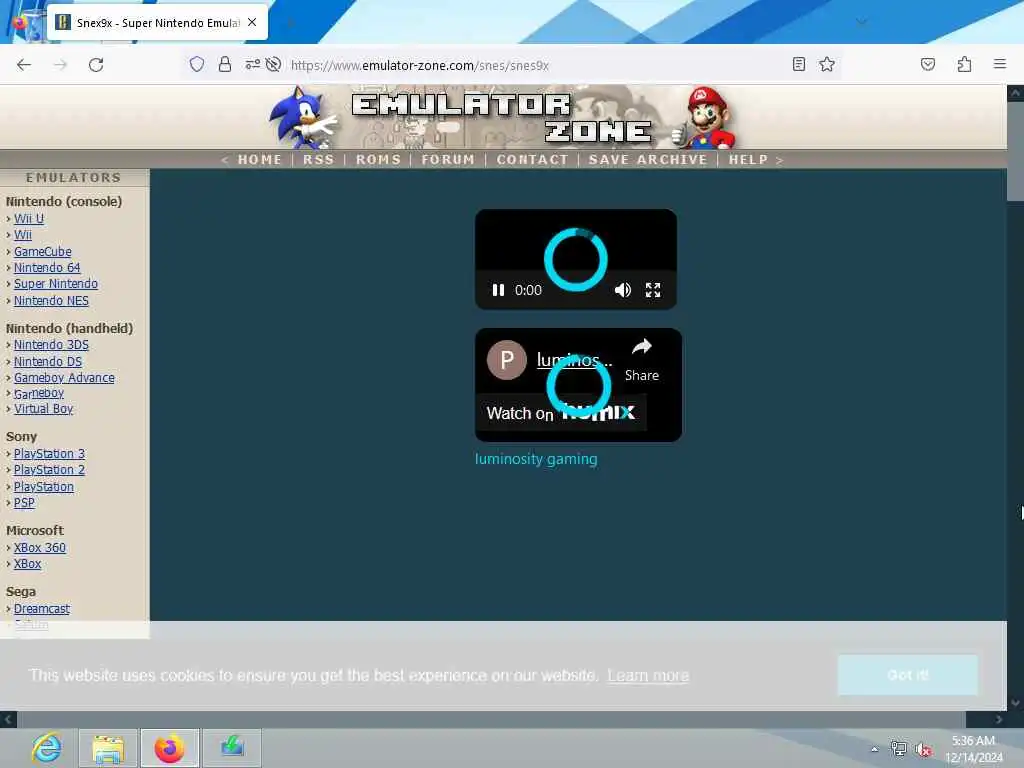The image size is (1024, 768).
Task: Click the Emulator Zone header logo
Action: (x=503, y=118)
